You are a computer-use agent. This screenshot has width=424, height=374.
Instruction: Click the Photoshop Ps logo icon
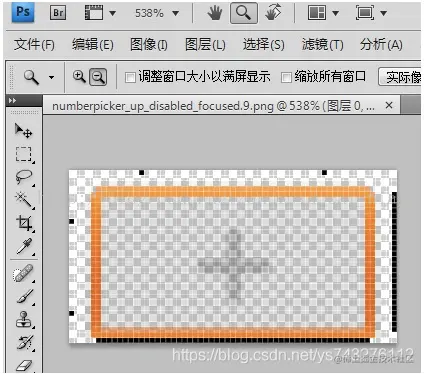click(23, 13)
